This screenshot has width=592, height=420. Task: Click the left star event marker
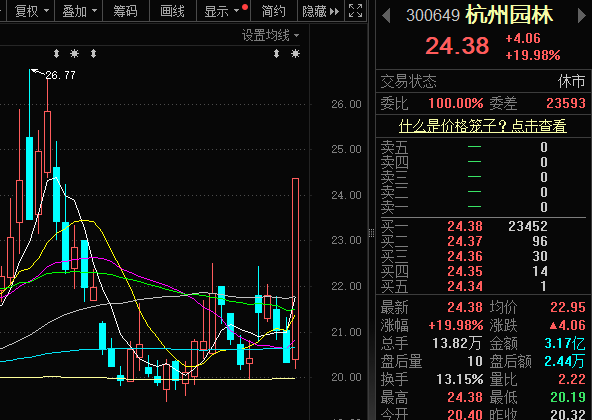click(x=74, y=54)
